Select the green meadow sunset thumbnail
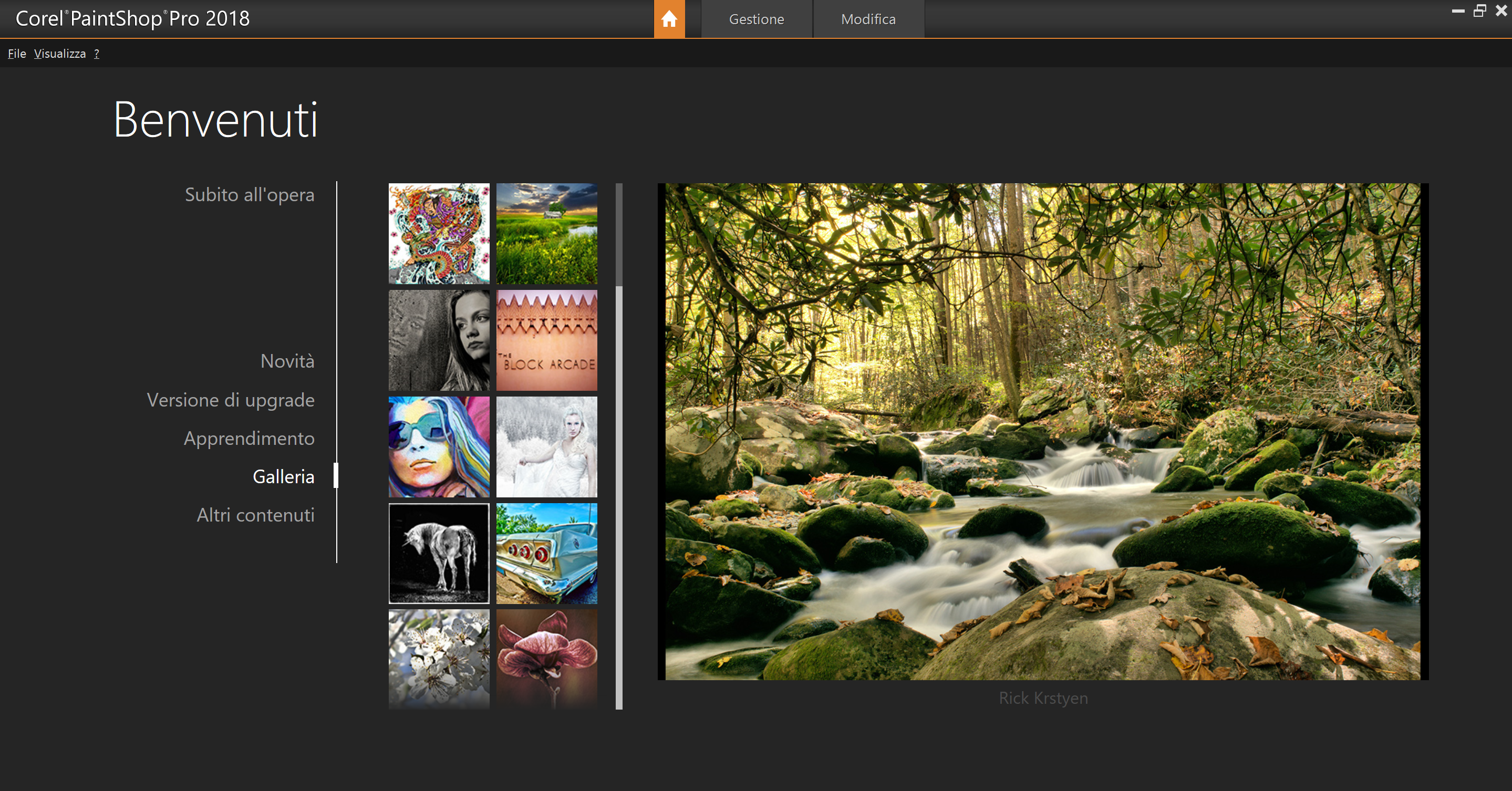1512x791 pixels. pos(546,234)
